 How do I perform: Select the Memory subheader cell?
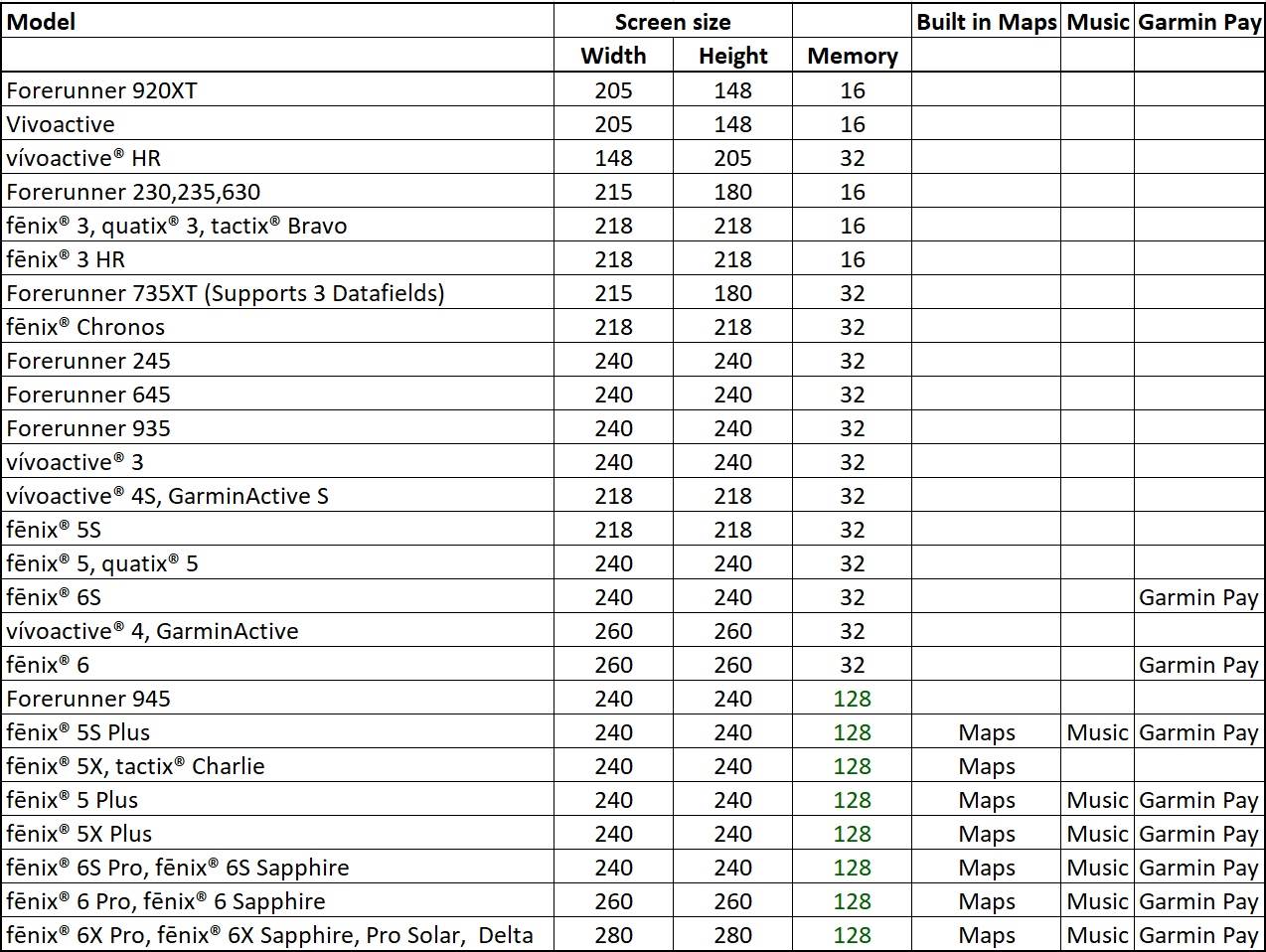point(852,56)
